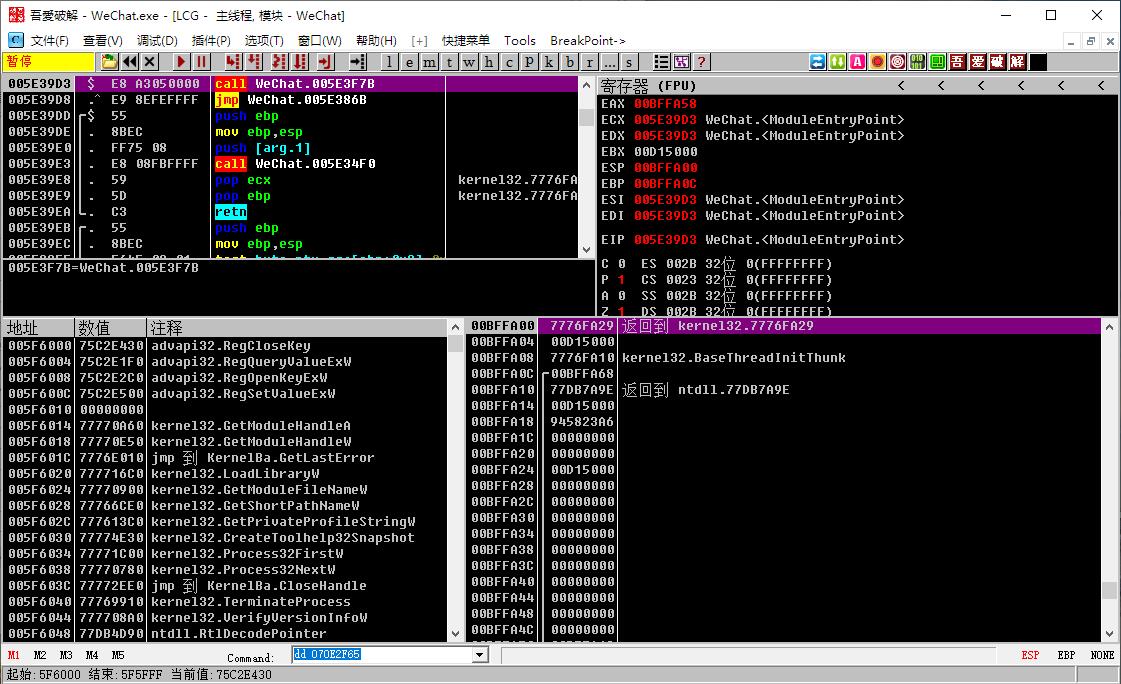Expand the Command input dropdown arrow
Image resolution: width=1121 pixels, height=684 pixels.
pyautogui.click(x=479, y=655)
